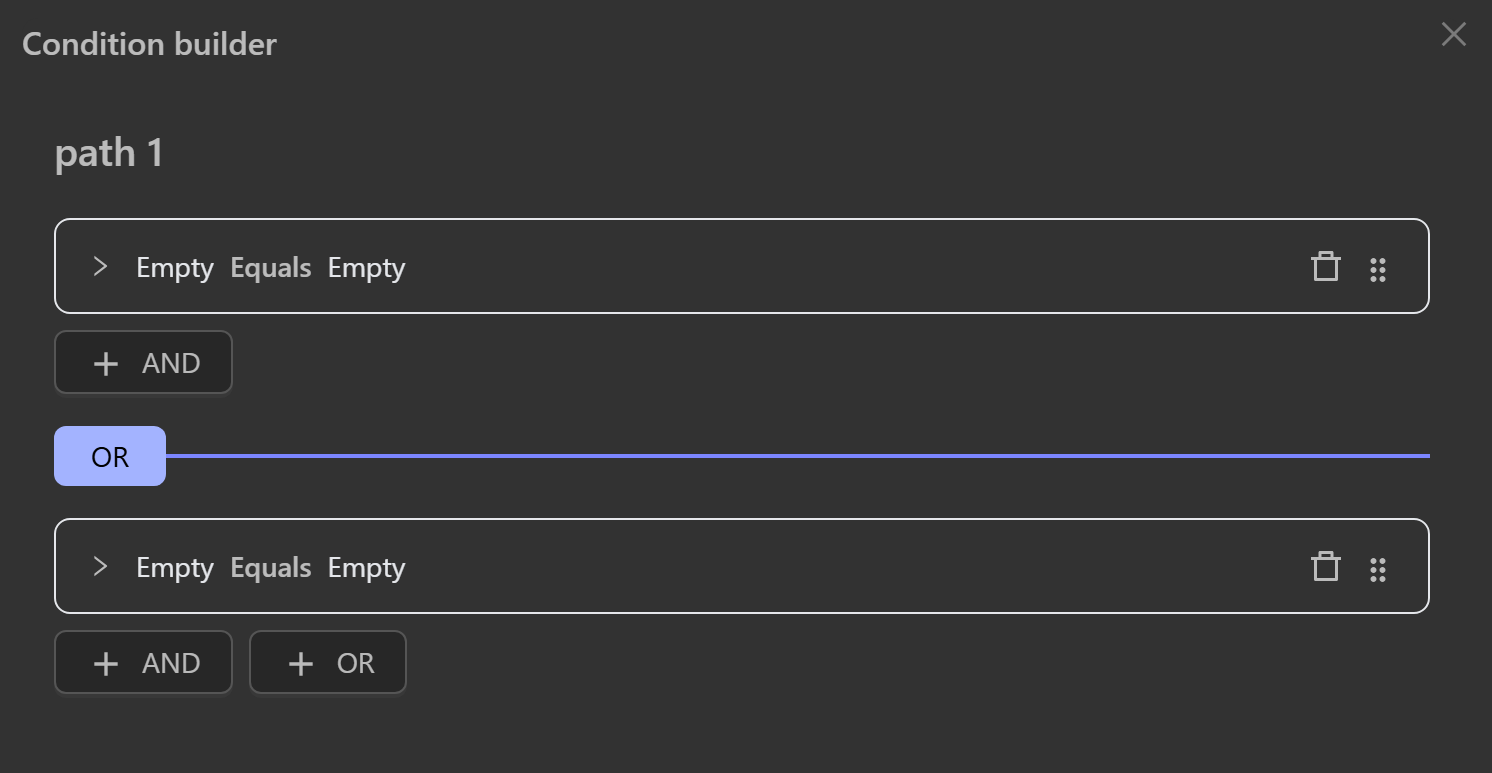Click the path 1 heading
This screenshot has width=1492, height=773.
point(109,153)
